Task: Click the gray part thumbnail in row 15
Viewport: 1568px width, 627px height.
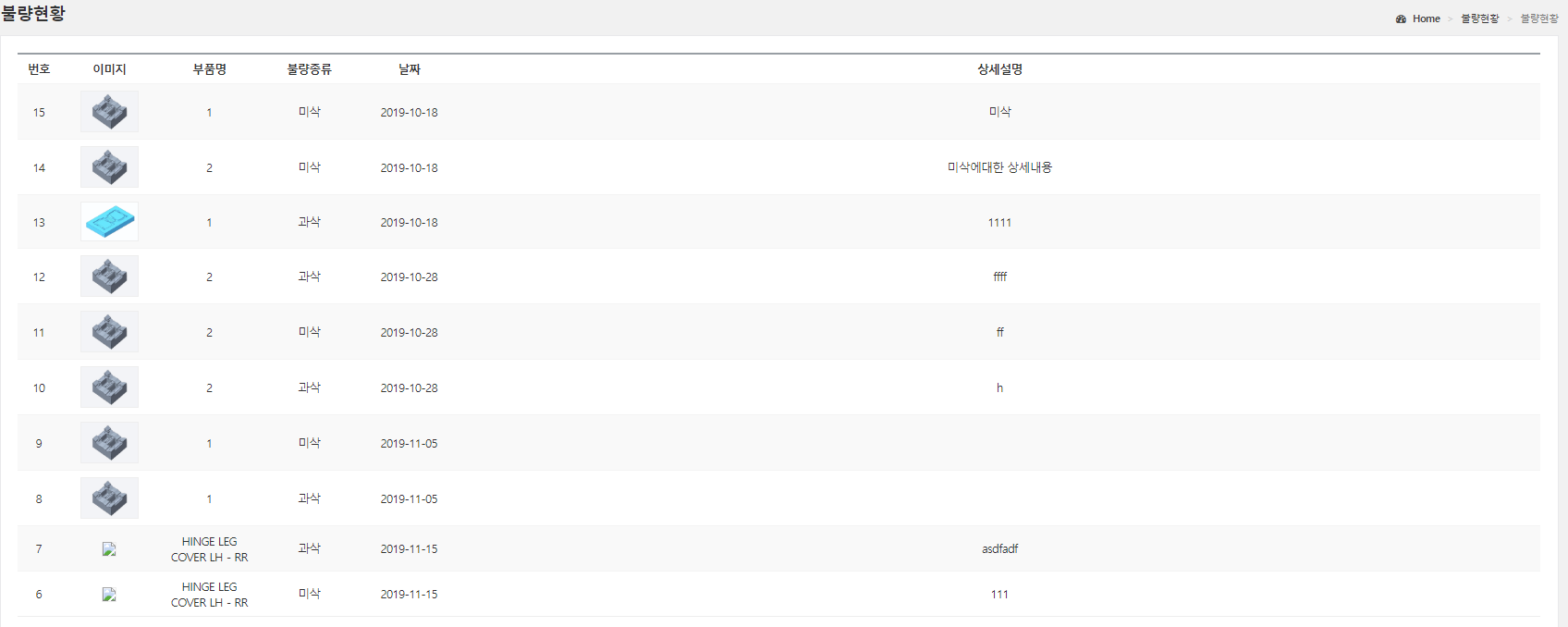Action: tap(109, 112)
